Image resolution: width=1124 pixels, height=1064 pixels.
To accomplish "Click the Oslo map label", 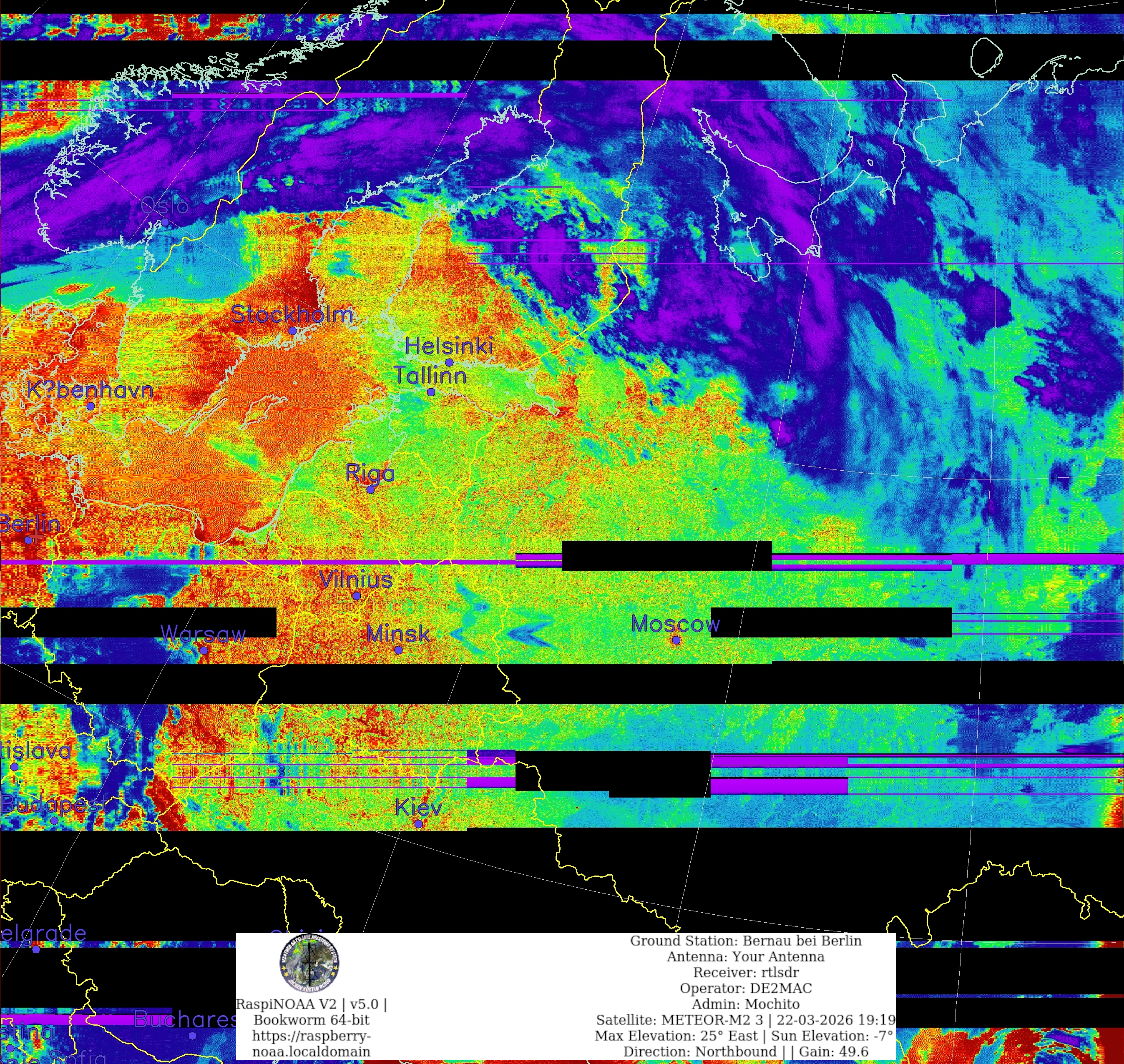I will [165, 205].
